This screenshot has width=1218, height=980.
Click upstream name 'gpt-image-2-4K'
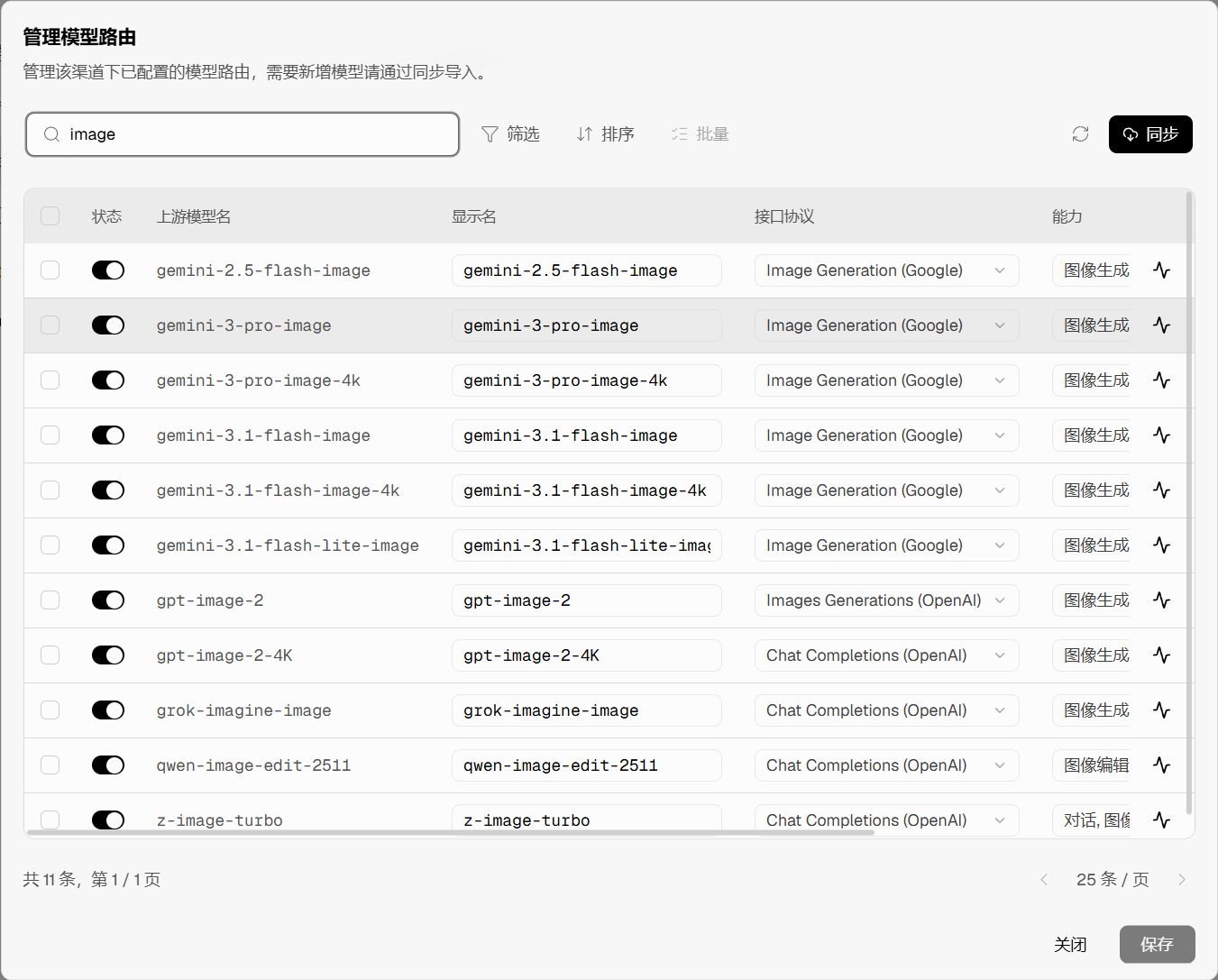[224, 655]
